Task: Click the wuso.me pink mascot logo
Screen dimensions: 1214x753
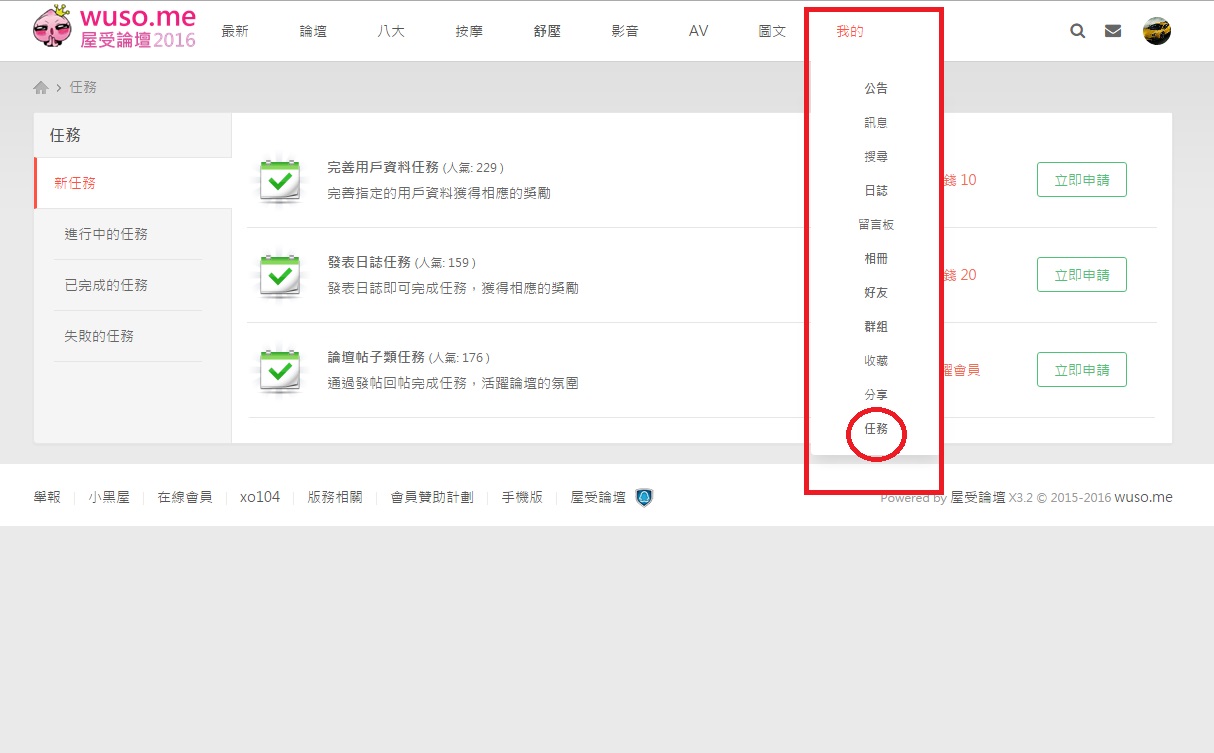Action: point(52,29)
